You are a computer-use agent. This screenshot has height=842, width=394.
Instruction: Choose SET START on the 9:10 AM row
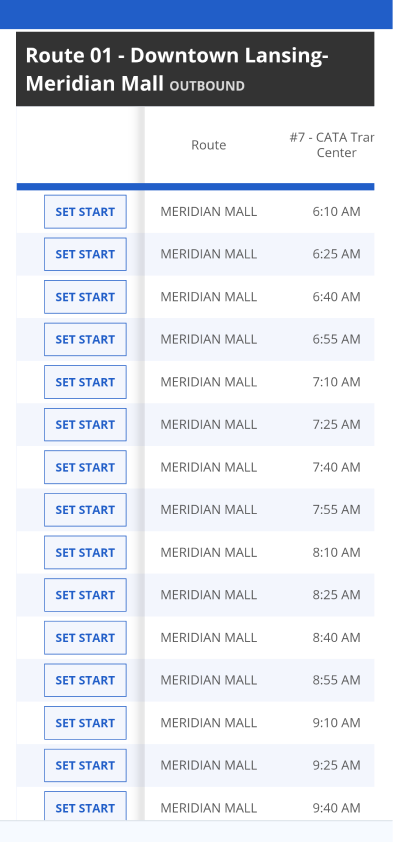tap(85, 723)
